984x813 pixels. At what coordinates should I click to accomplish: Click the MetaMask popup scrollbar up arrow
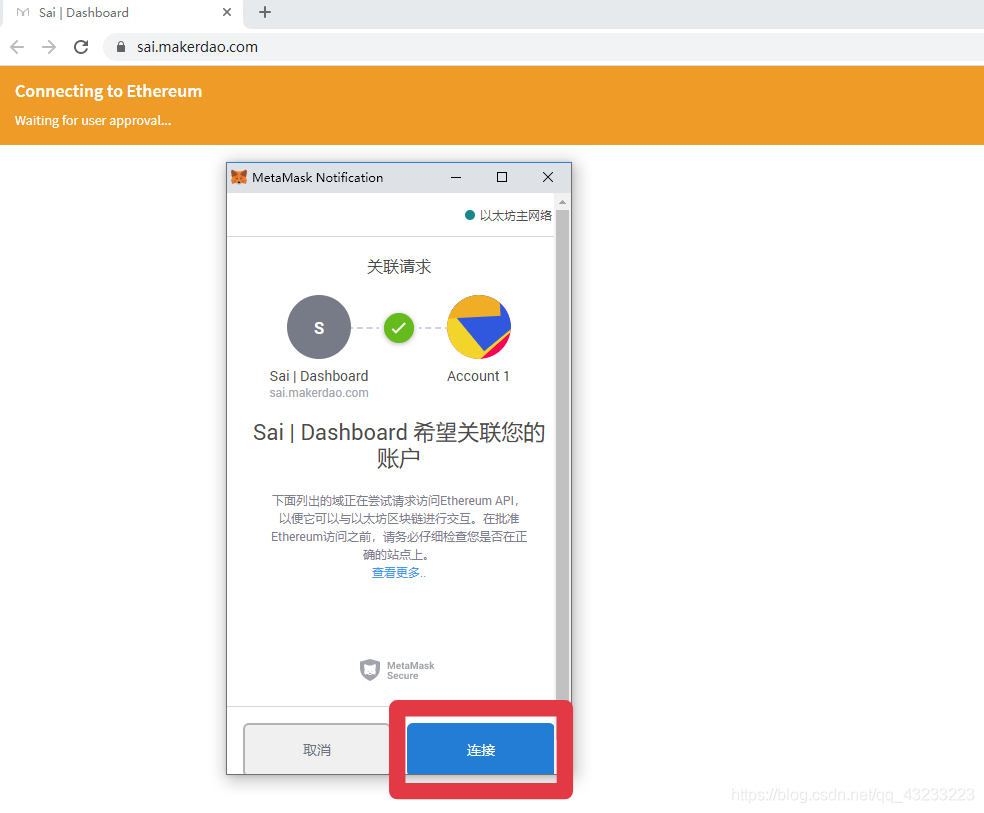click(x=563, y=202)
